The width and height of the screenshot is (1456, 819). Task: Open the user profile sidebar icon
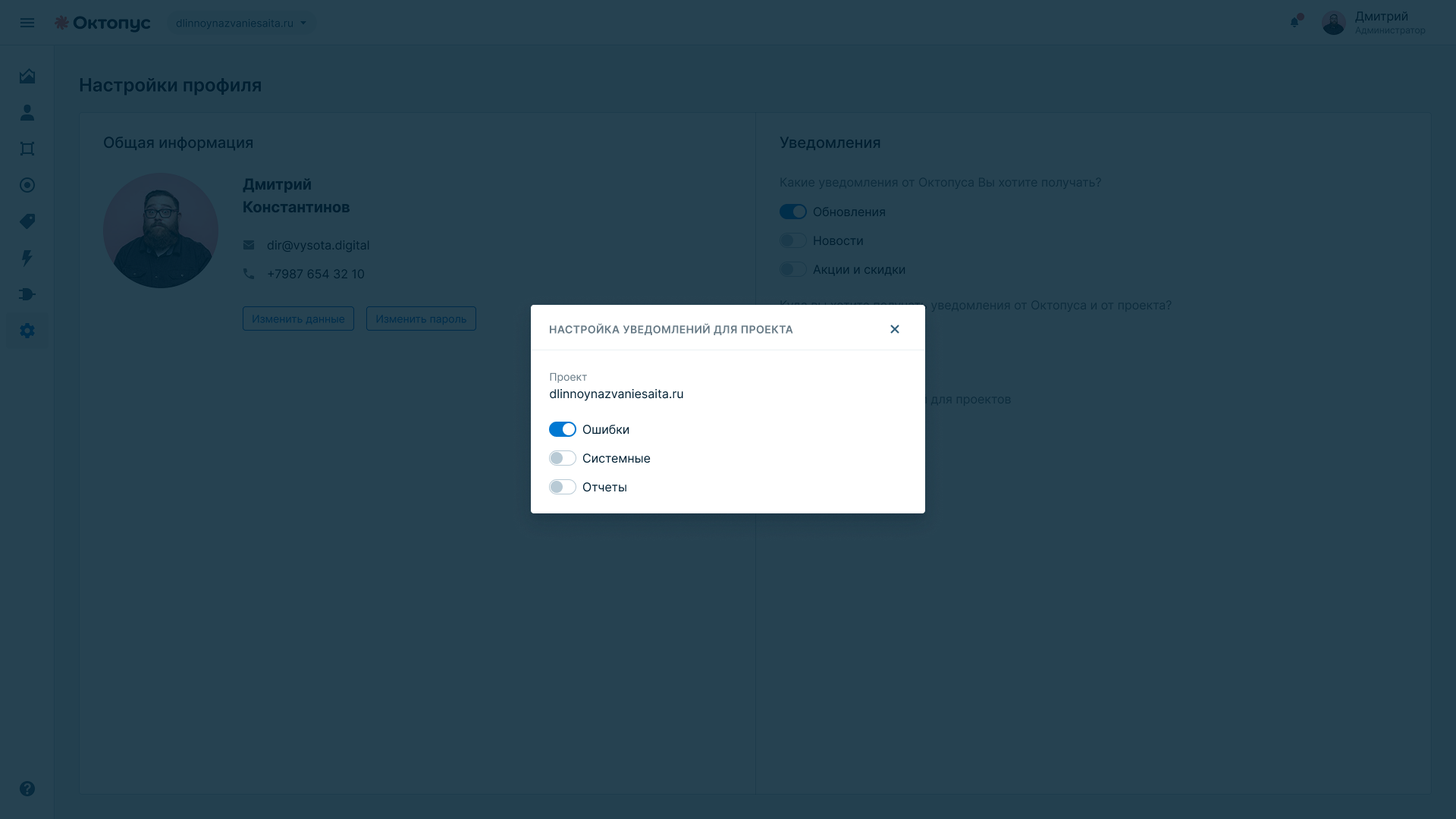click(x=27, y=112)
